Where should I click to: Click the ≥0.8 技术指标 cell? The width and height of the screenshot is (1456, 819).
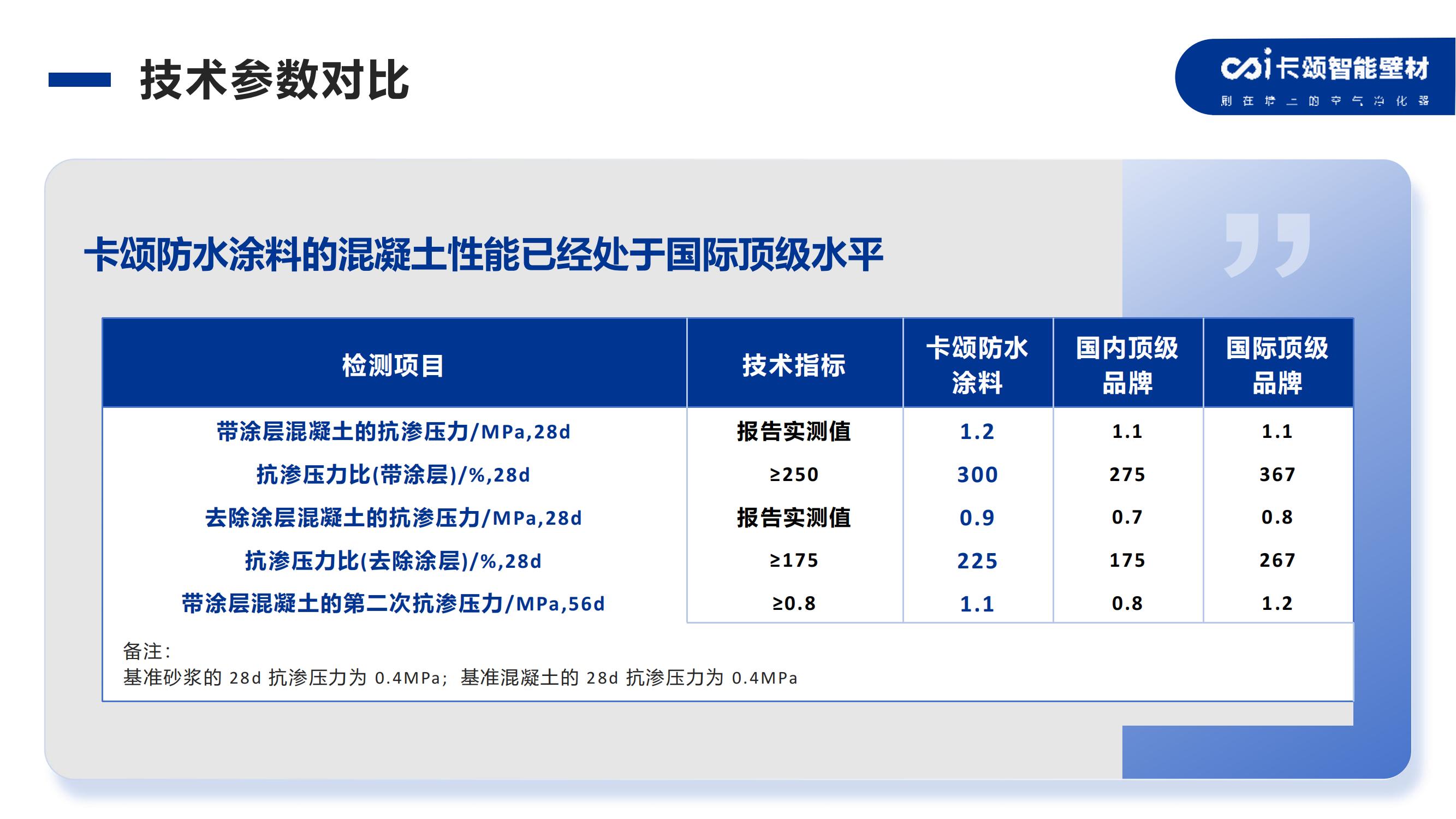[x=794, y=604]
